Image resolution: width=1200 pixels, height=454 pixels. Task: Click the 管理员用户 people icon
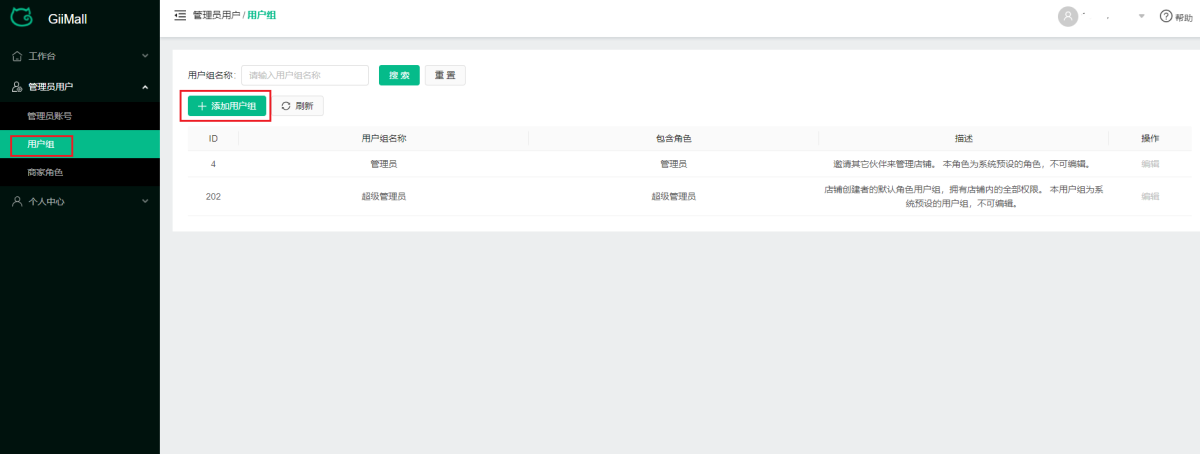tap(16, 87)
